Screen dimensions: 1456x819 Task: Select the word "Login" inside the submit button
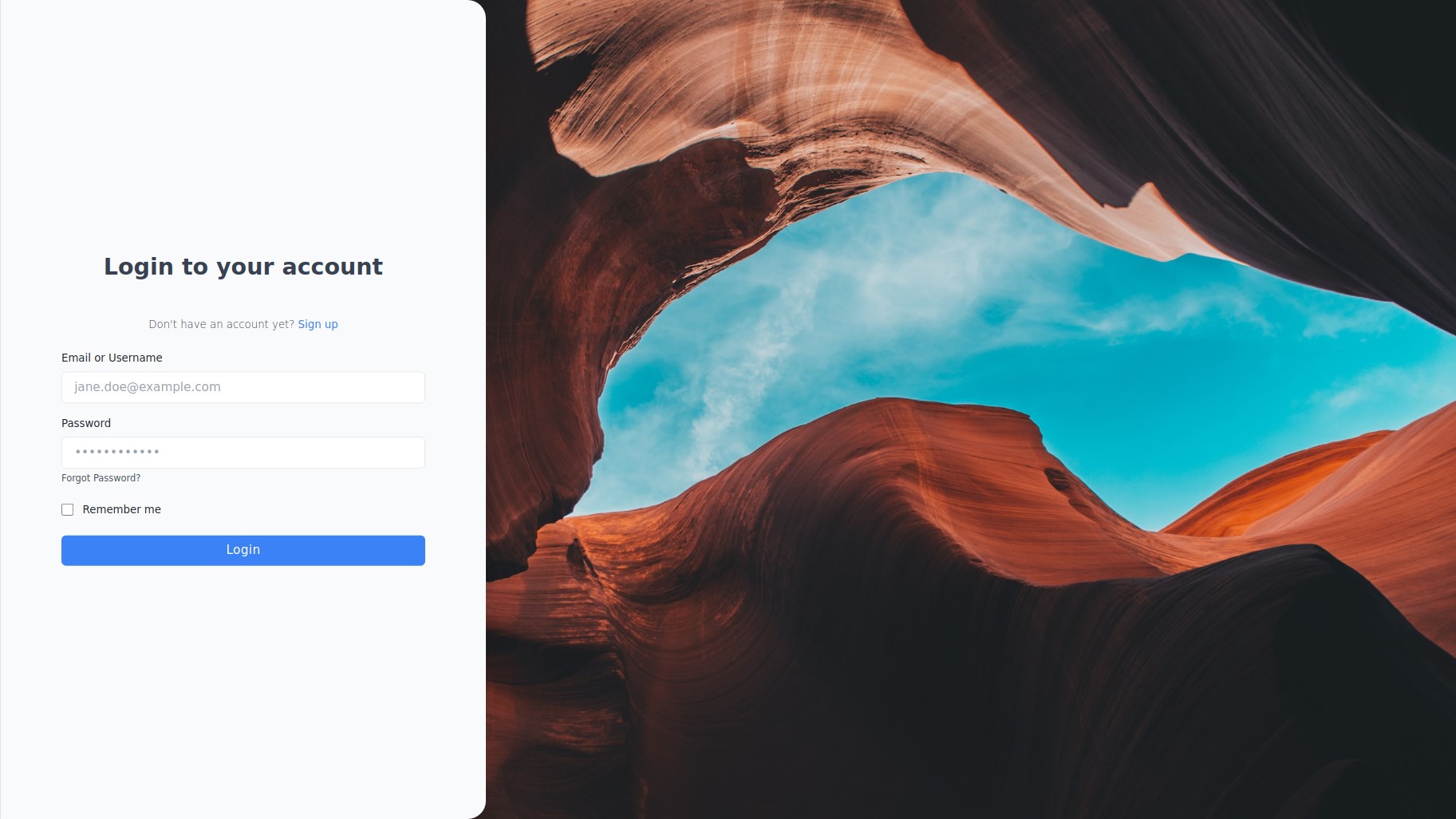point(243,550)
